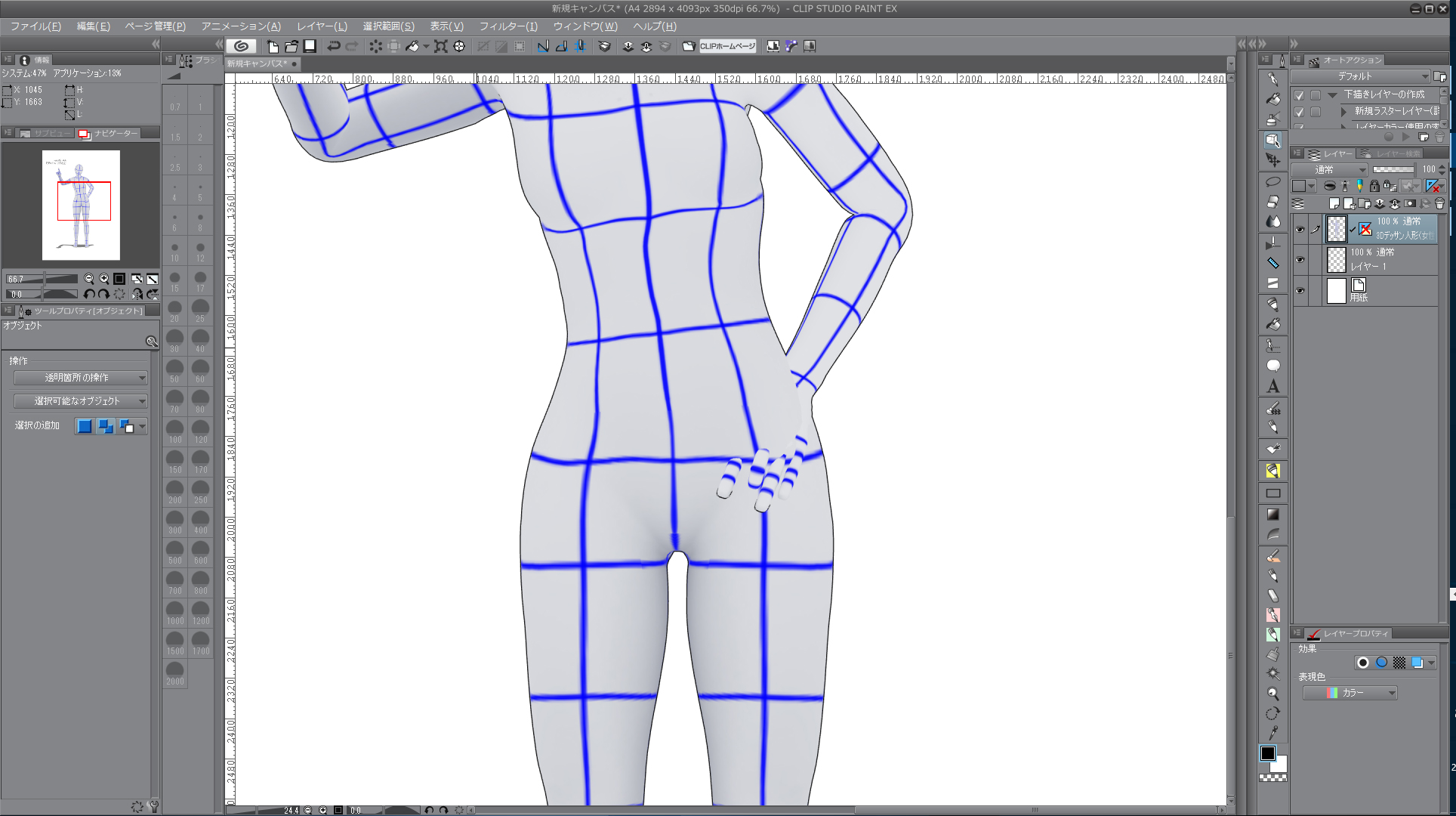Click the CLIPホームページ button
The width and height of the screenshot is (1456, 816).
pos(726,46)
